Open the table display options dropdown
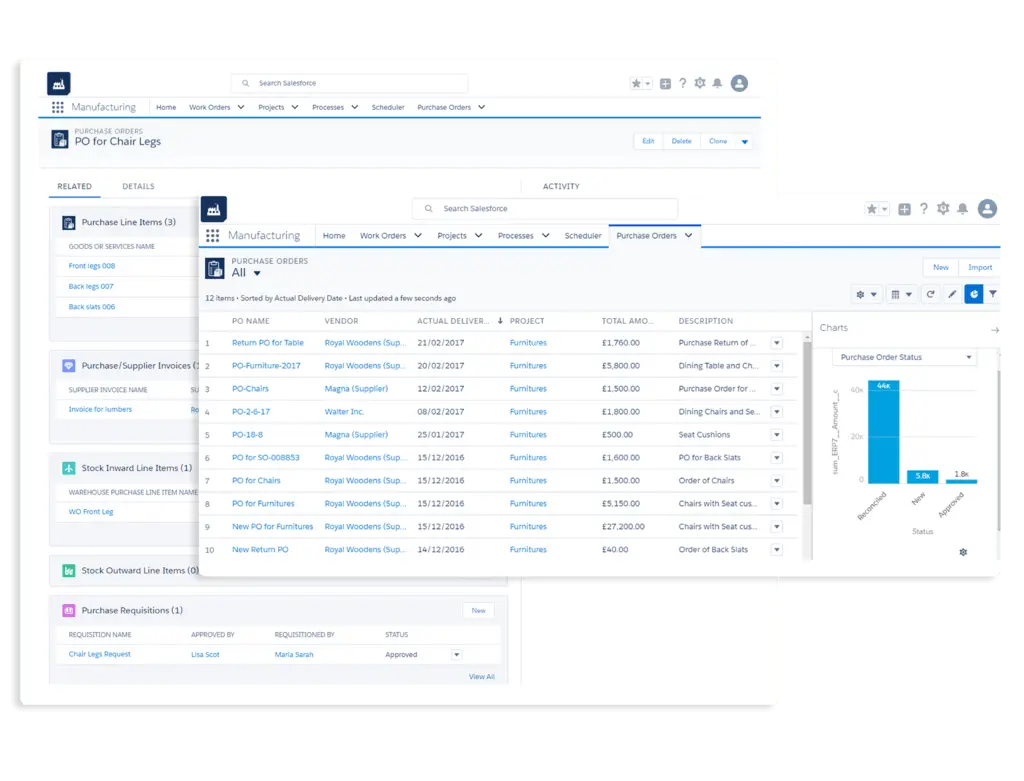Screen dimensions: 1024x781 (x=901, y=295)
